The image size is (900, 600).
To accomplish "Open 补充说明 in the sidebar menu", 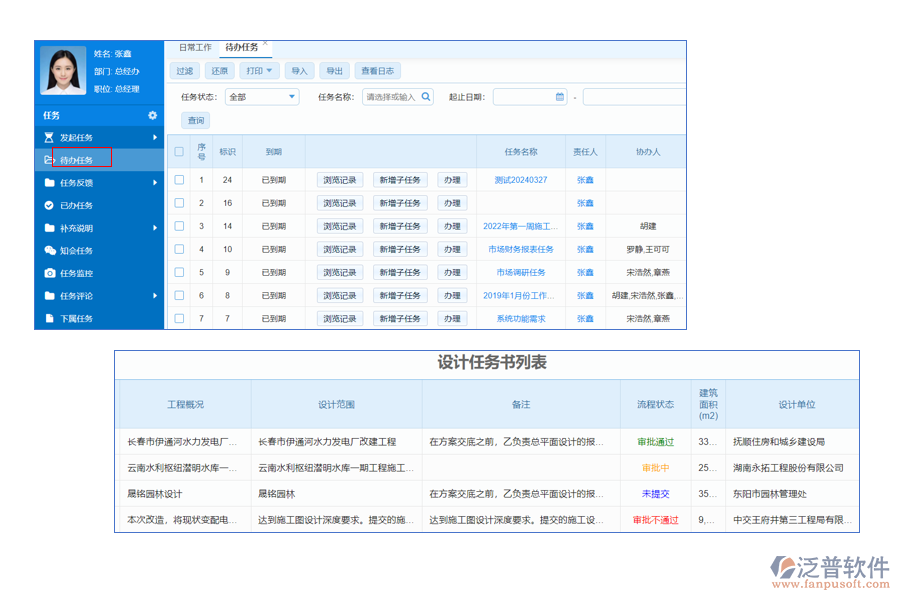I will (x=77, y=228).
